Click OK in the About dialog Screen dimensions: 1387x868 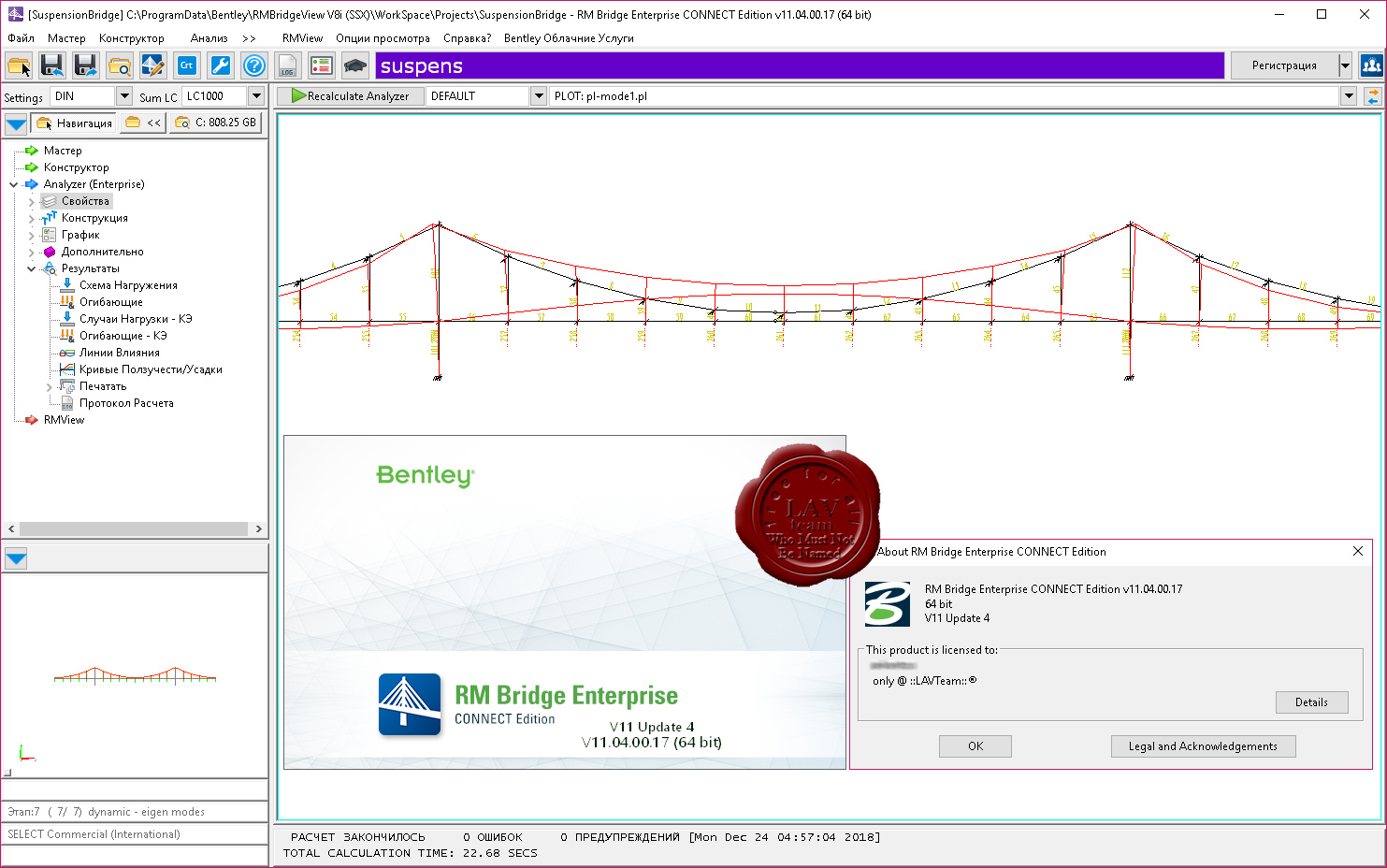[975, 746]
